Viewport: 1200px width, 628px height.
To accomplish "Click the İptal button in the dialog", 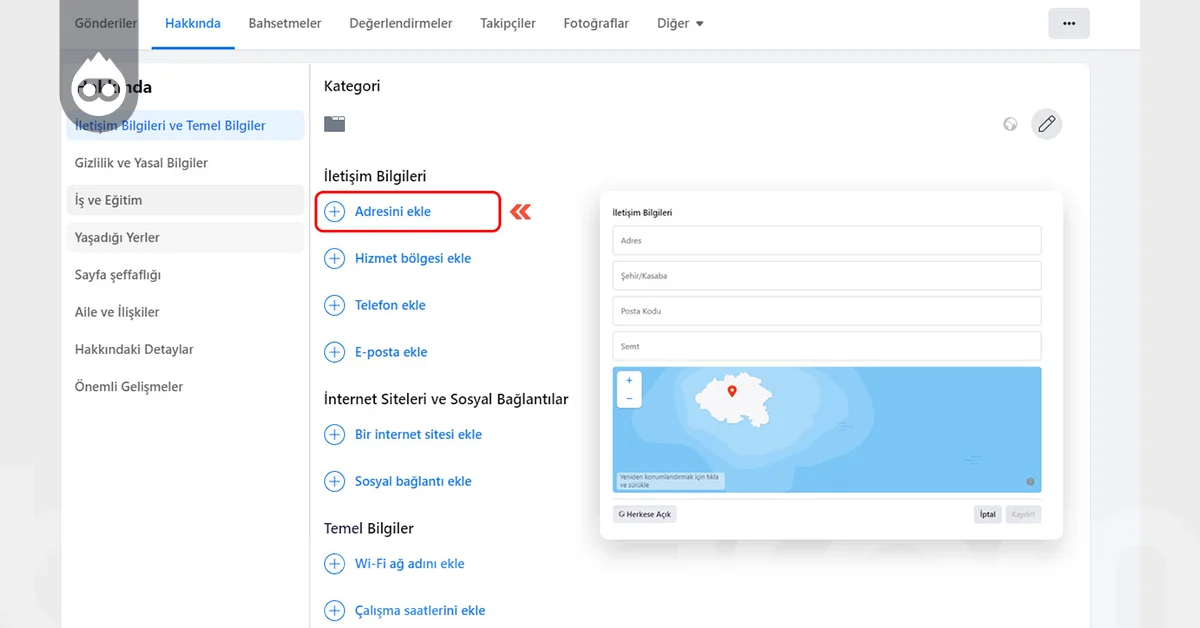I will [x=987, y=513].
